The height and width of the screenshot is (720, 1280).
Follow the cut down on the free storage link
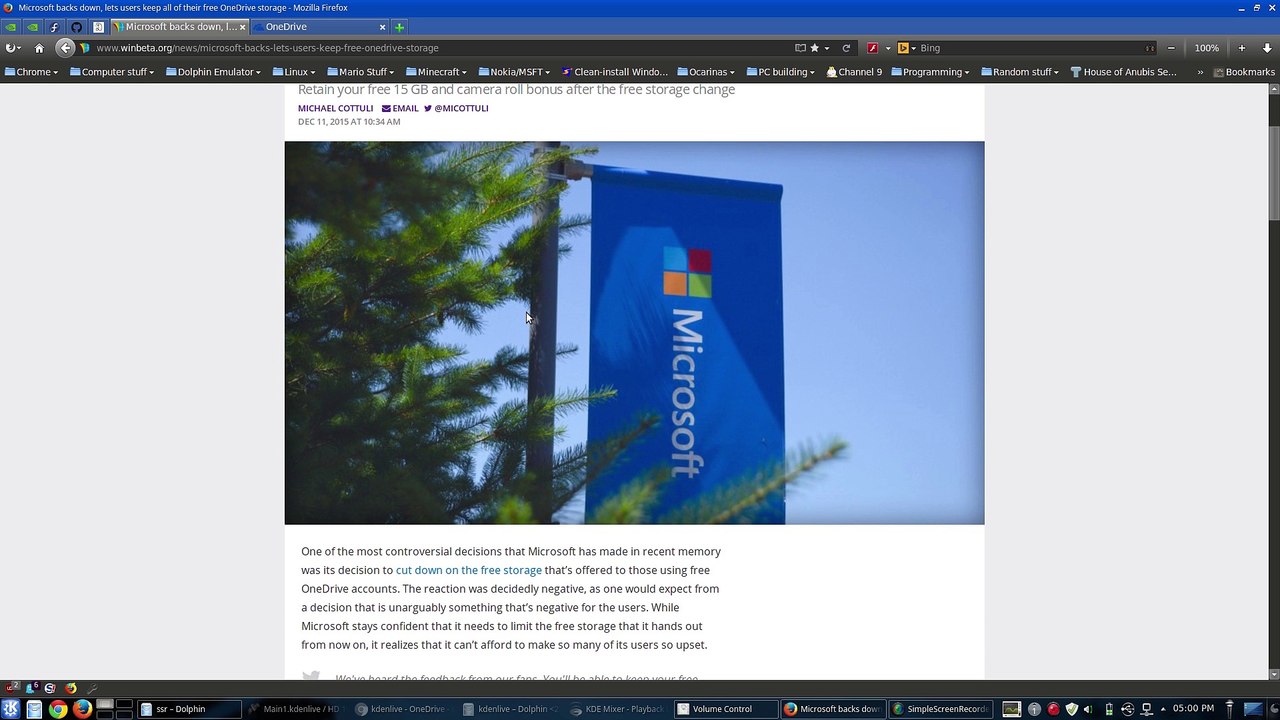[x=469, y=570]
